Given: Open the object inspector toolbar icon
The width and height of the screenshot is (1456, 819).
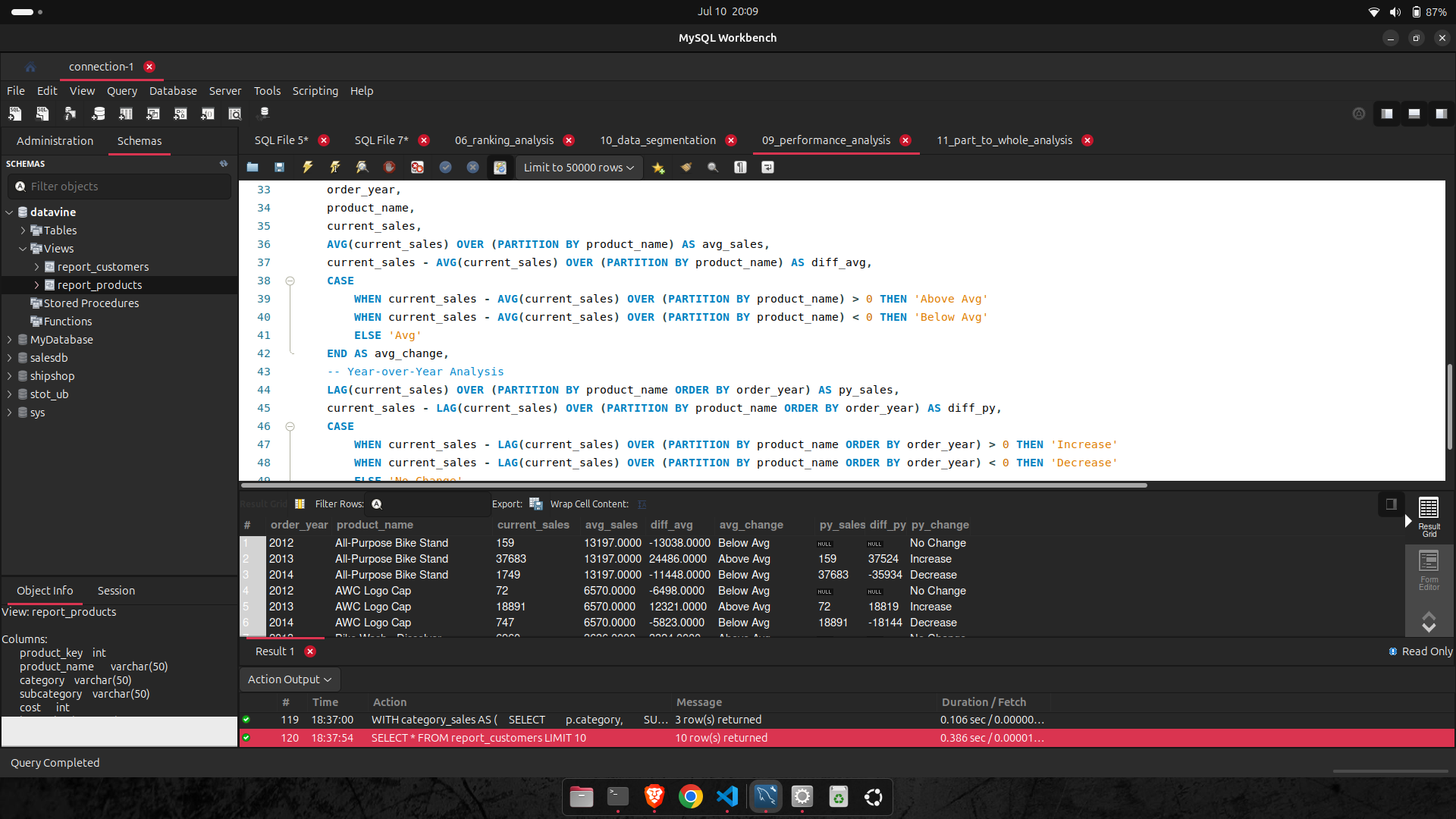Looking at the screenshot, I should pos(71,114).
